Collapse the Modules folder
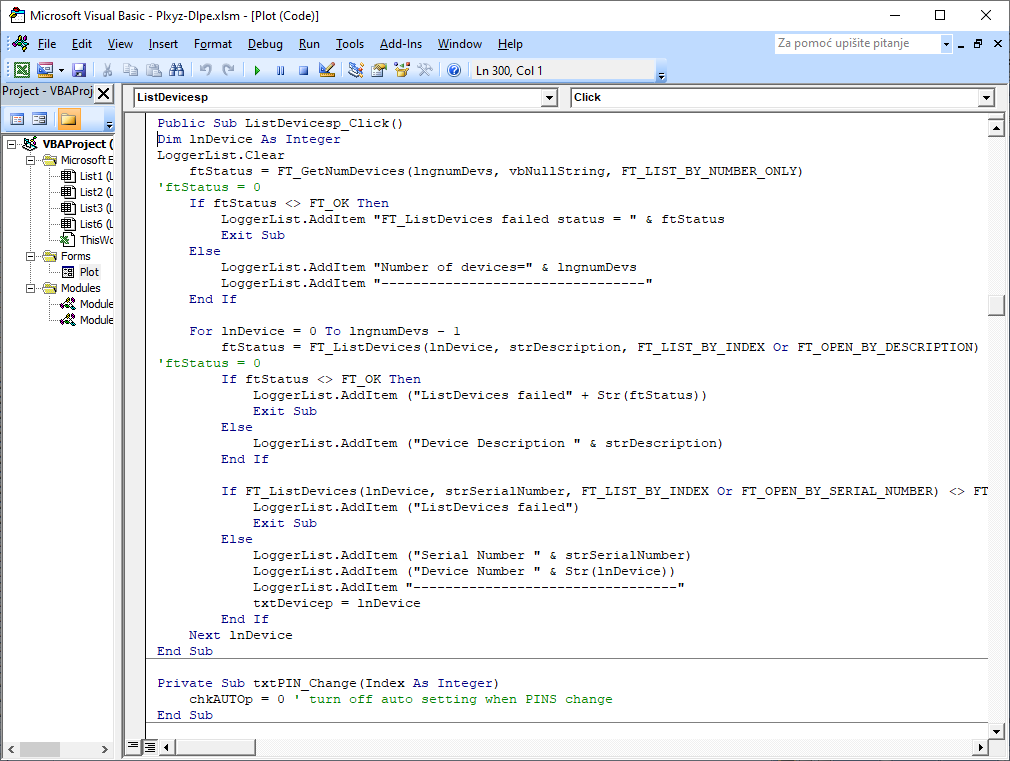 tap(30, 289)
